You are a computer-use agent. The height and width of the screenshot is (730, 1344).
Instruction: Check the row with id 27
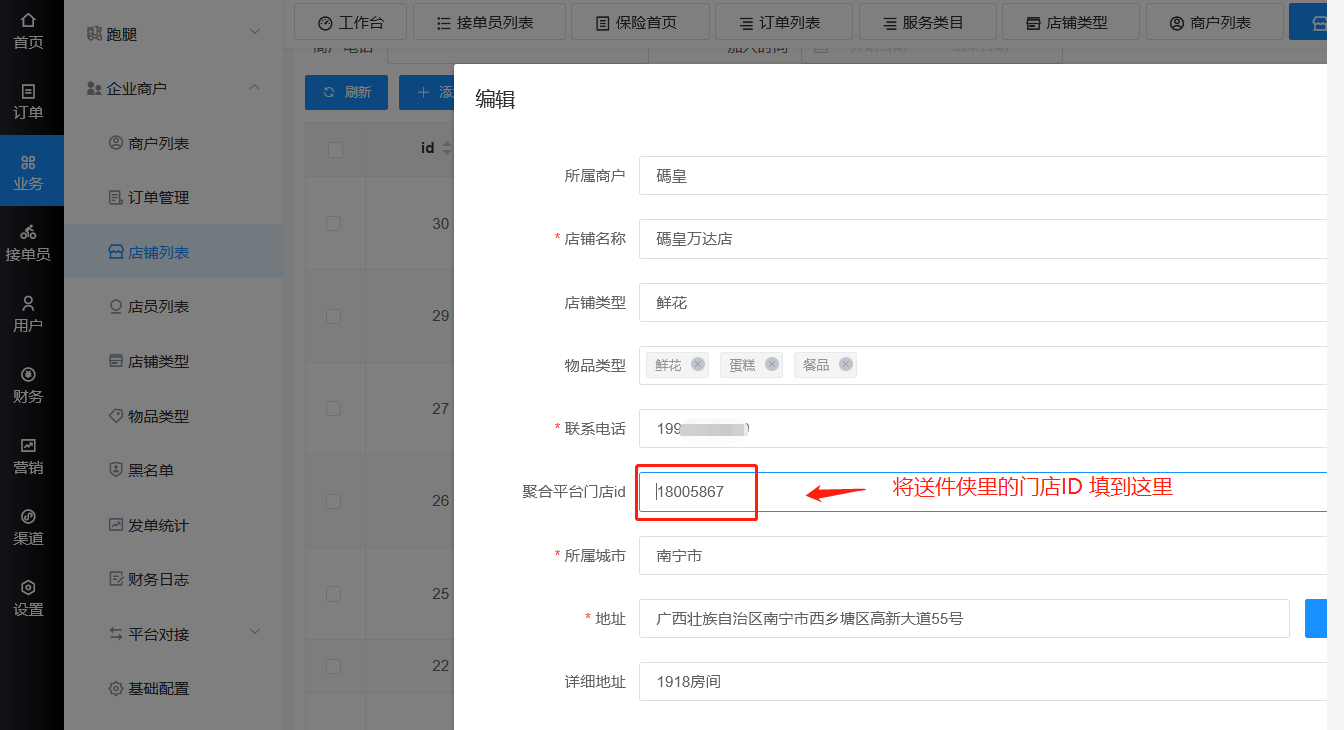[x=334, y=408]
